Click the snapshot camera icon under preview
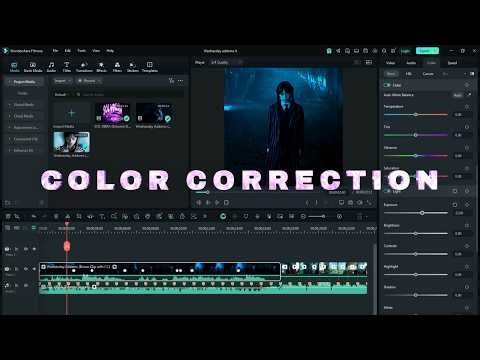 click(x=350, y=203)
